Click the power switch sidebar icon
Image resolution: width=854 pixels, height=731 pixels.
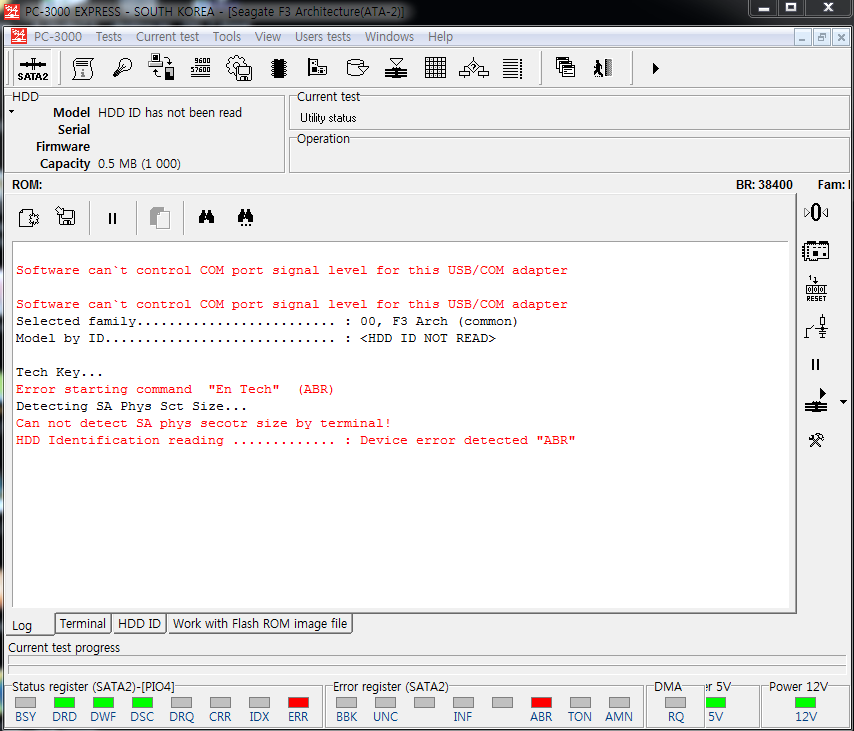point(816,327)
